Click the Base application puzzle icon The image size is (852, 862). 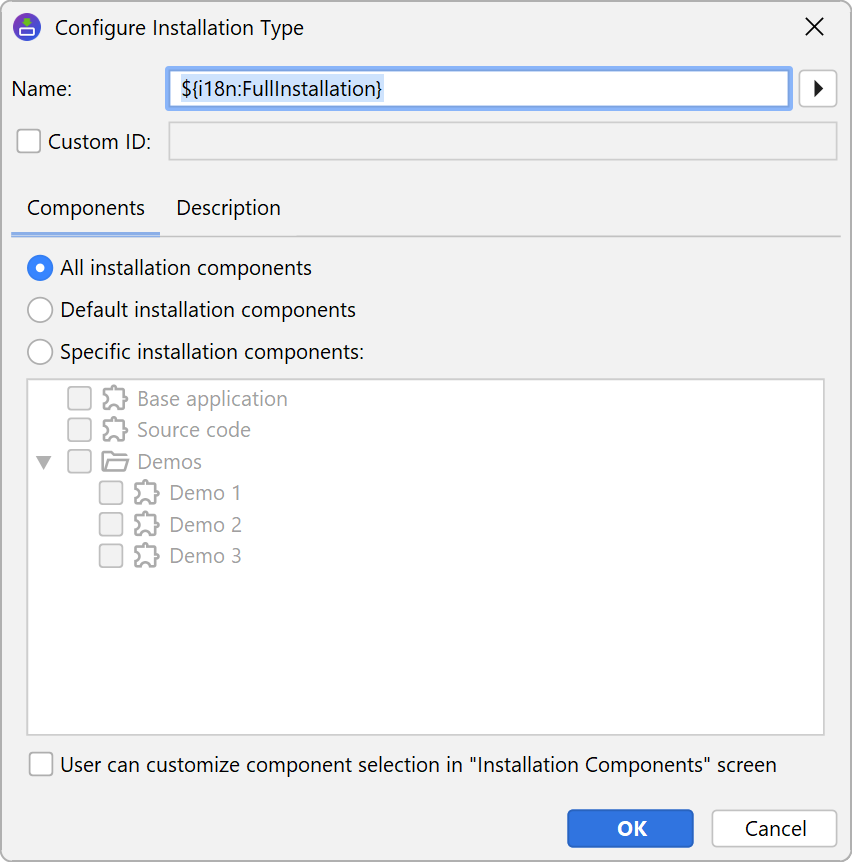tap(115, 399)
